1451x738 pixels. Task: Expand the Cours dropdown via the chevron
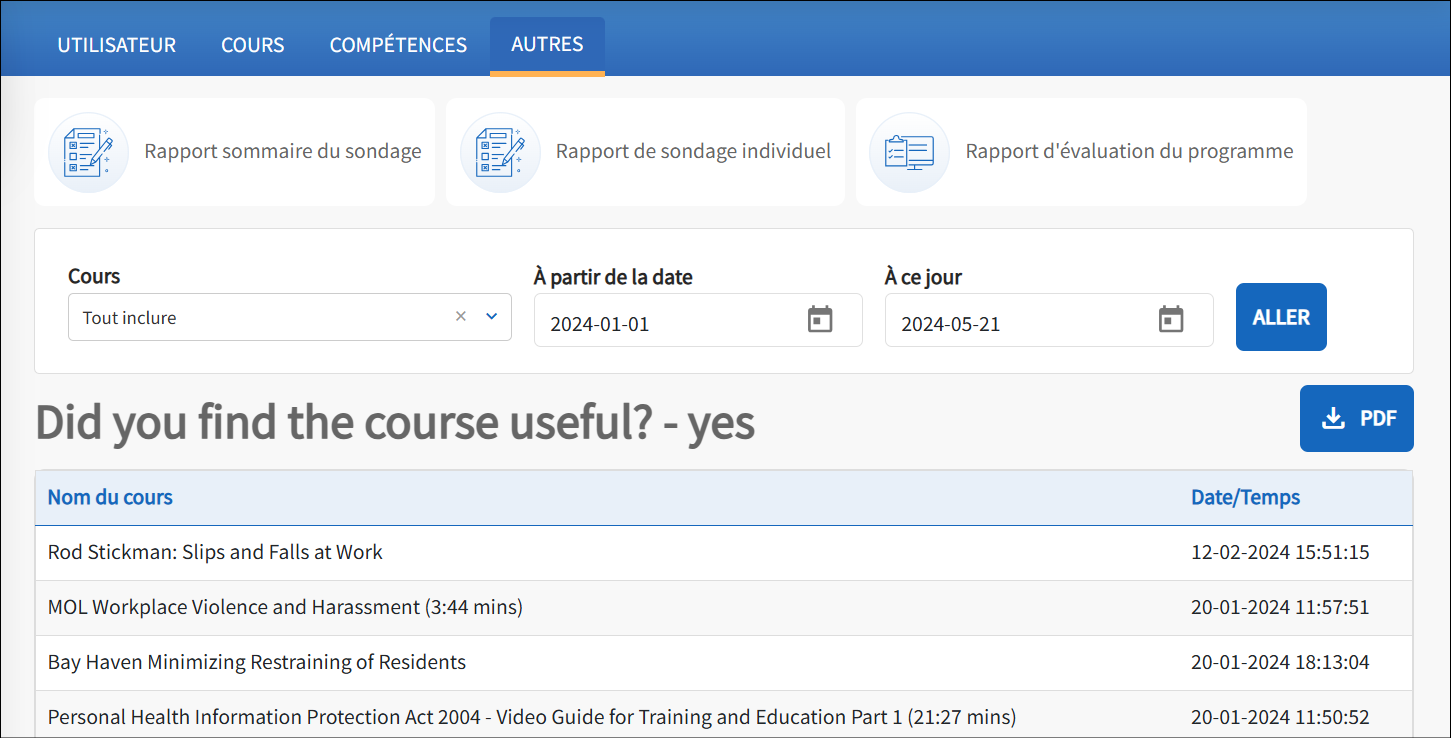coord(491,316)
